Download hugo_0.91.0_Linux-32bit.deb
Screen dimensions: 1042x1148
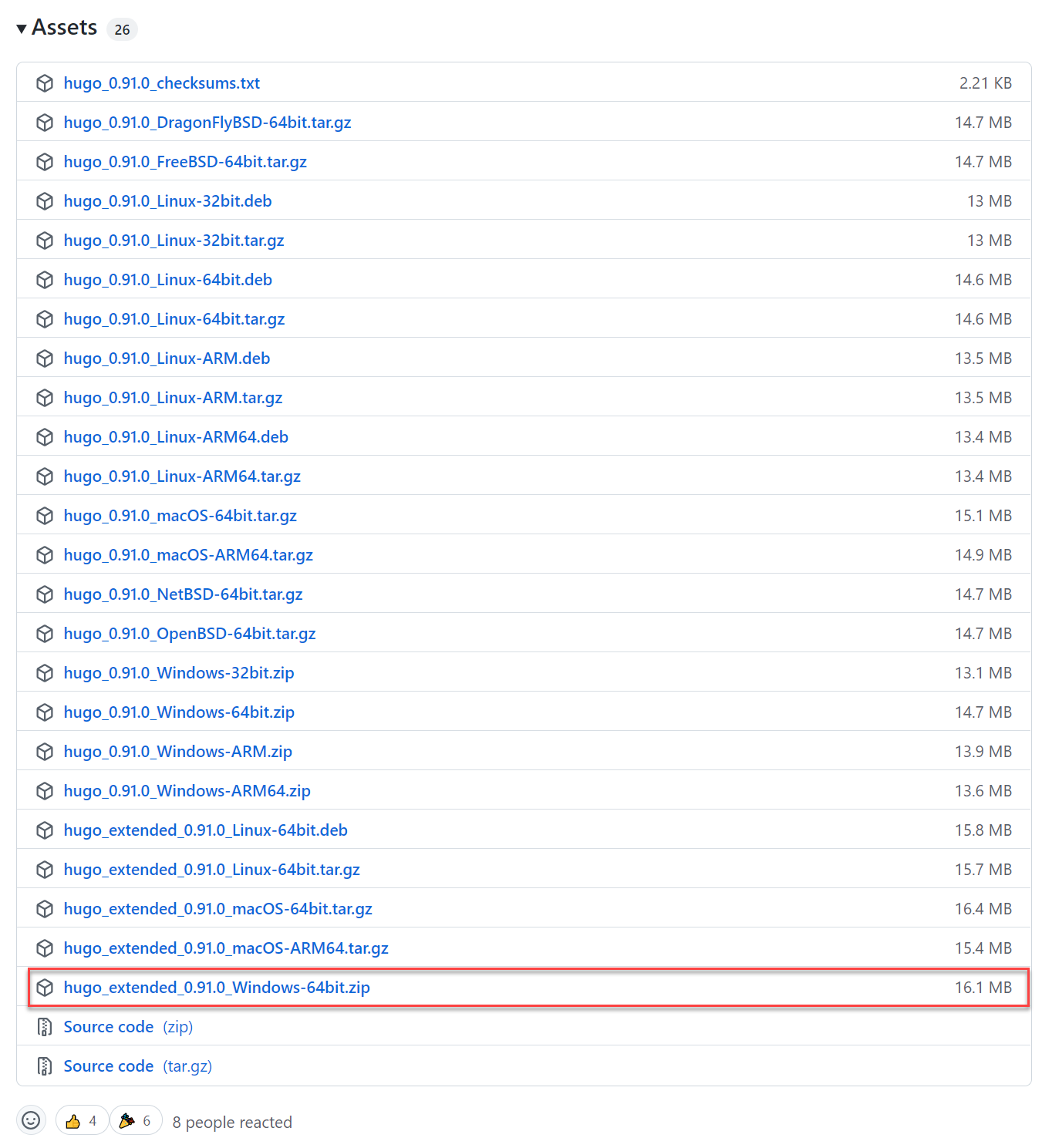(168, 200)
